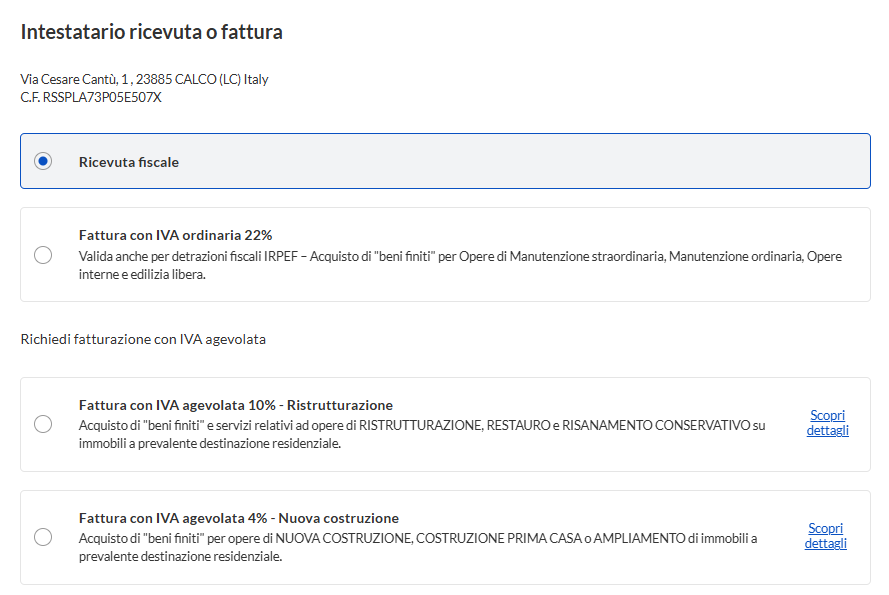Click the RISTRUTTURAZIONE, RESTAURO description text

point(422,434)
